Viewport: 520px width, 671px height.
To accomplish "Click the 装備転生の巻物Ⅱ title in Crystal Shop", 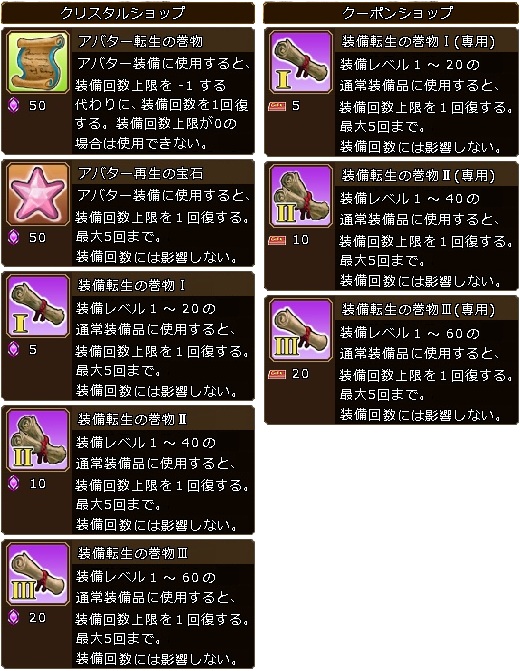I will pyautogui.click(x=132, y=419).
